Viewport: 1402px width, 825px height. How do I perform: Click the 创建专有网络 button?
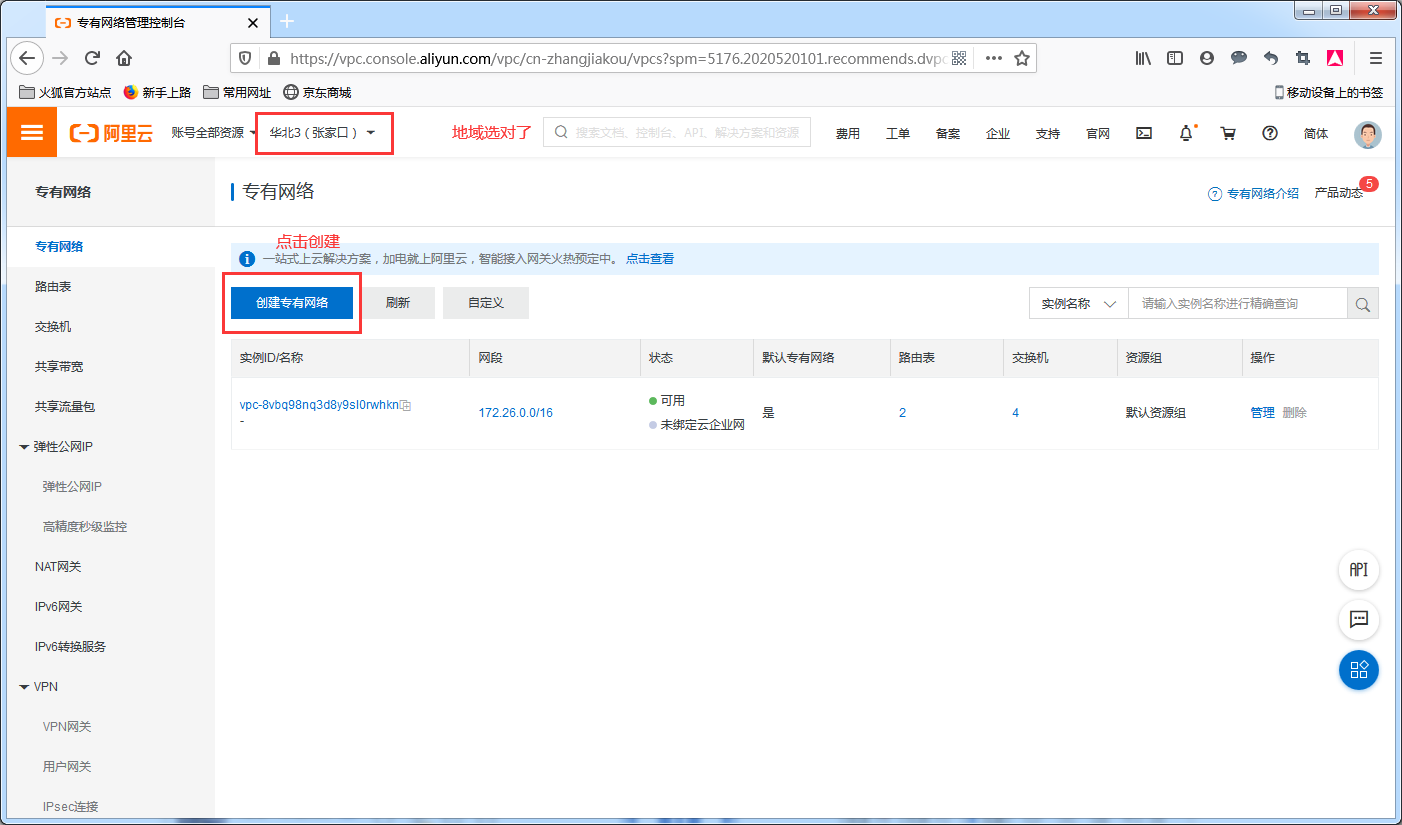[x=291, y=302]
